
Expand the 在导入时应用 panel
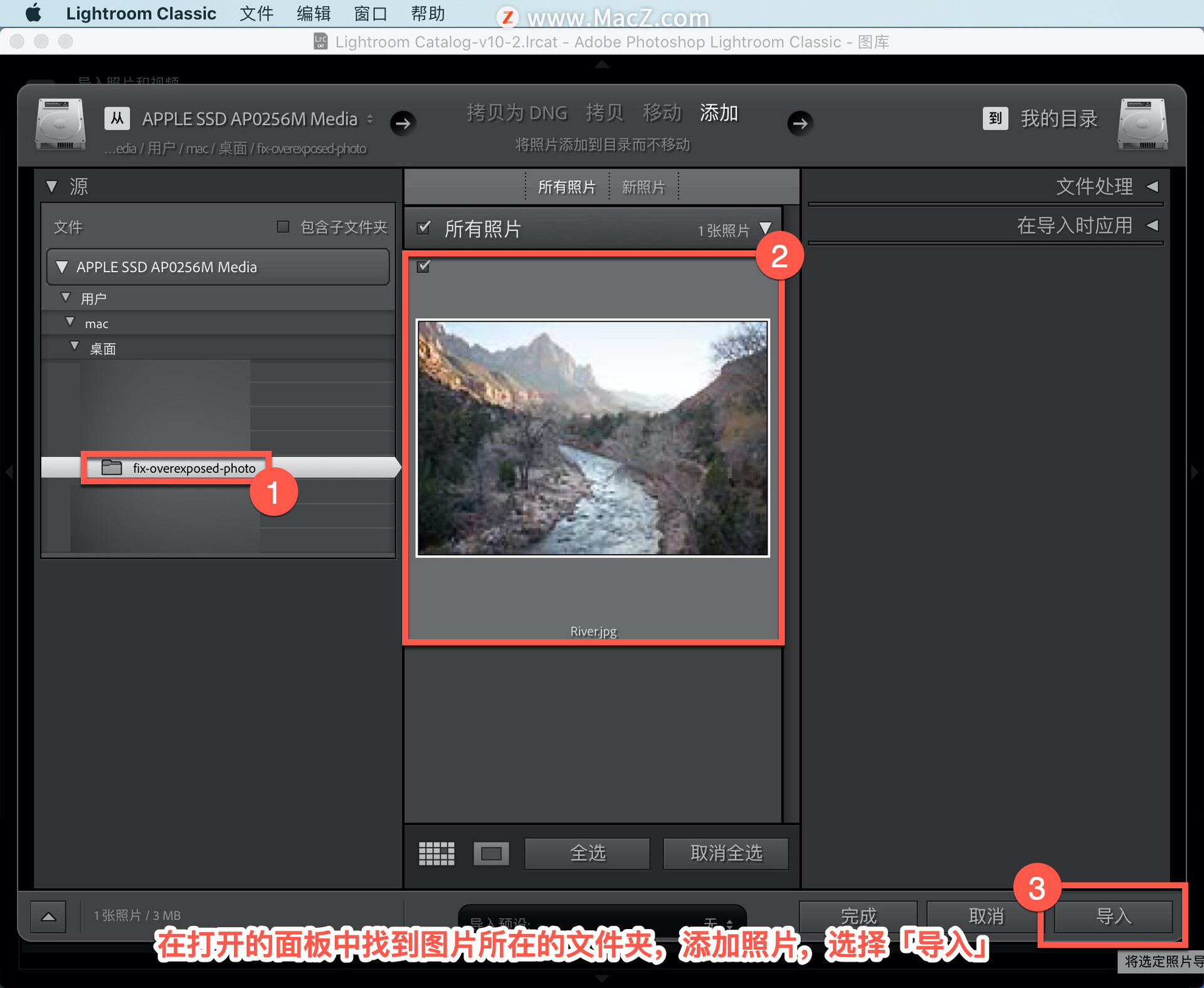(x=1153, y=225)
